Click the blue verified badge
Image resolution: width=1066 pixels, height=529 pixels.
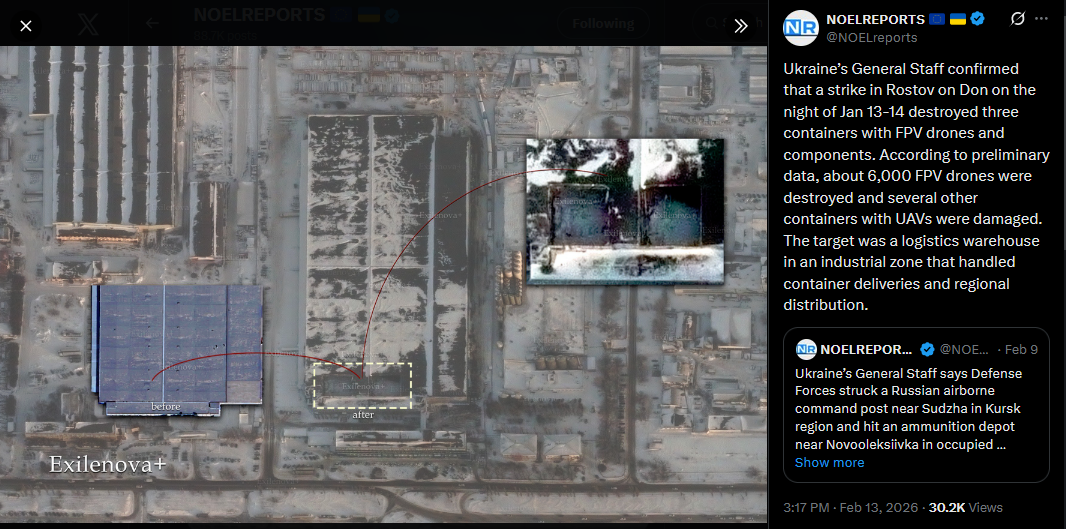click(978, 19)
